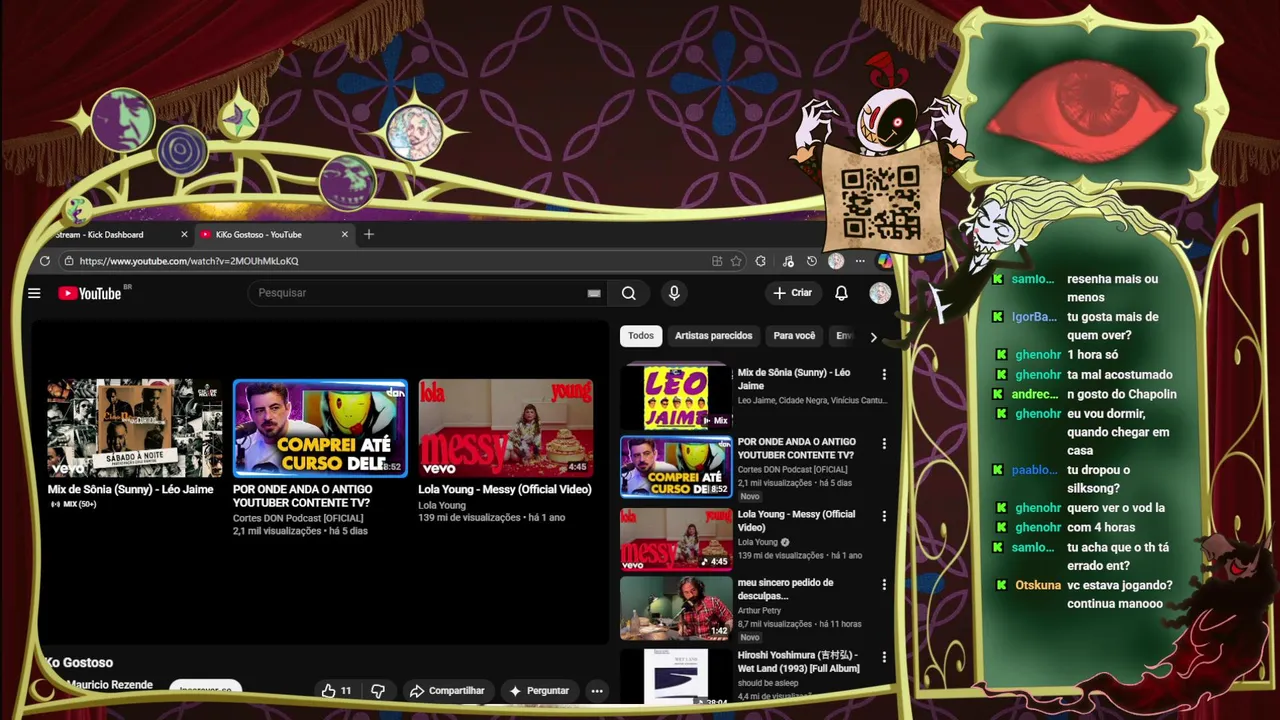Open Lola Young channel link under endscreen video
Image resolution: width=1280 pixels, height=720 pixels.
(x=442, y=505)
